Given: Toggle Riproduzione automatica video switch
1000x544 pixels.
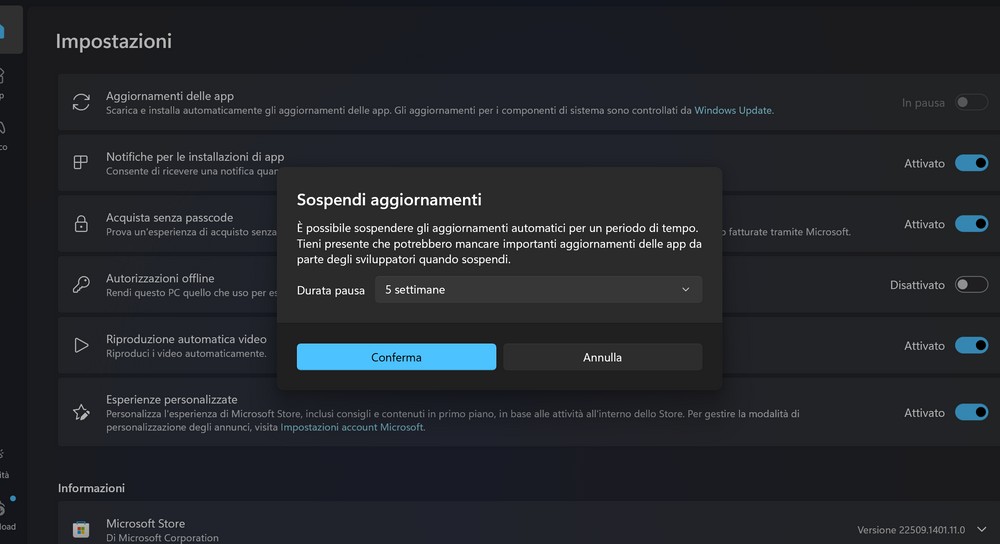Looking at the screenshot, I should [x=970, y=345].
